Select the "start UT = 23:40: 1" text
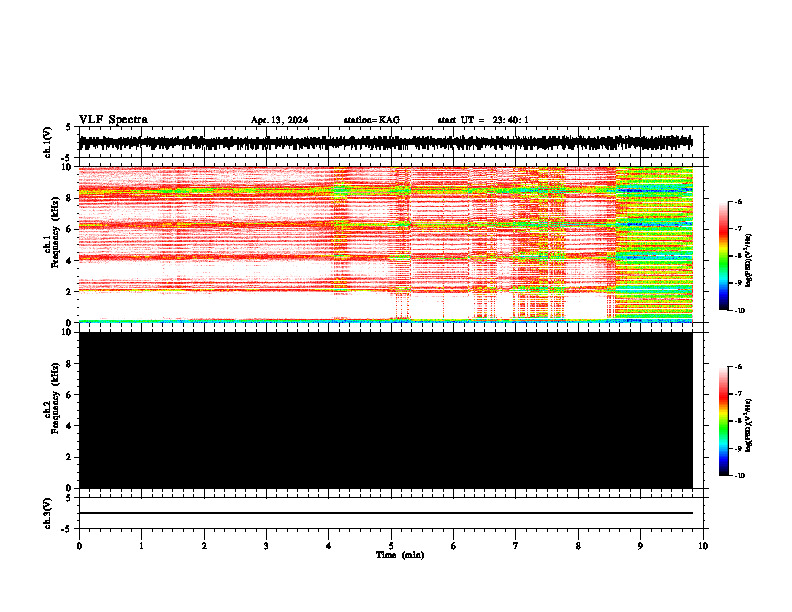 tap(483, 120)
